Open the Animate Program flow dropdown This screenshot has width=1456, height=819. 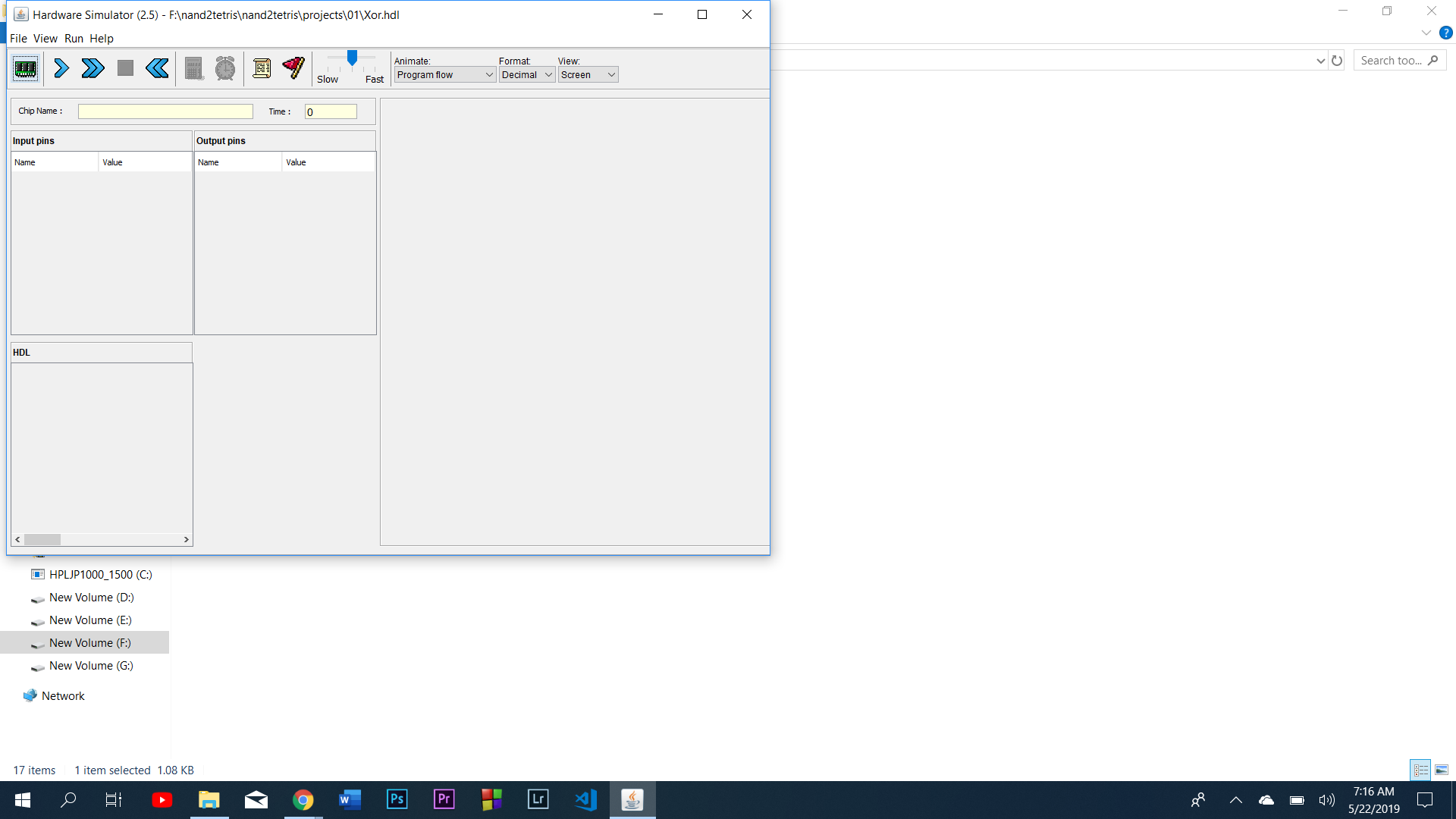444,75
